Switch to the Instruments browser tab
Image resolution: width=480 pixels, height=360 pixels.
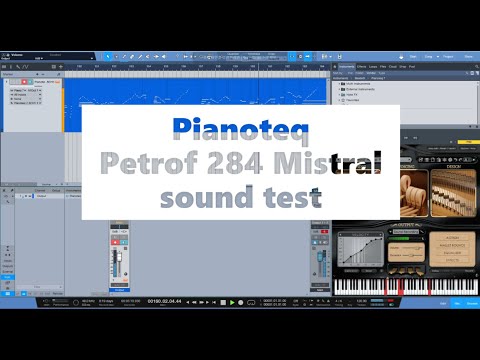click(347, 67)
